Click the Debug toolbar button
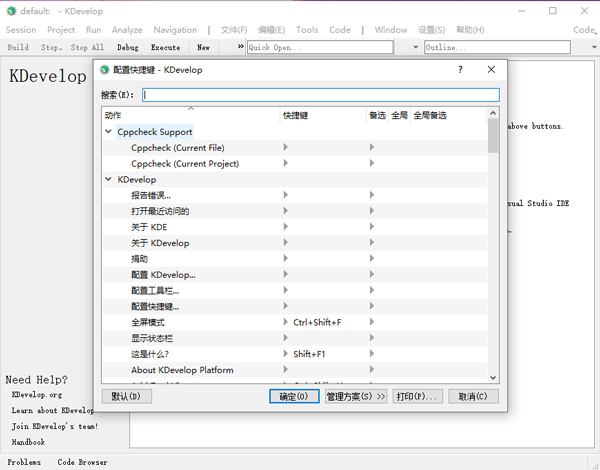The height and width of the screenshot is (470, 600). (x=128, y=47)
